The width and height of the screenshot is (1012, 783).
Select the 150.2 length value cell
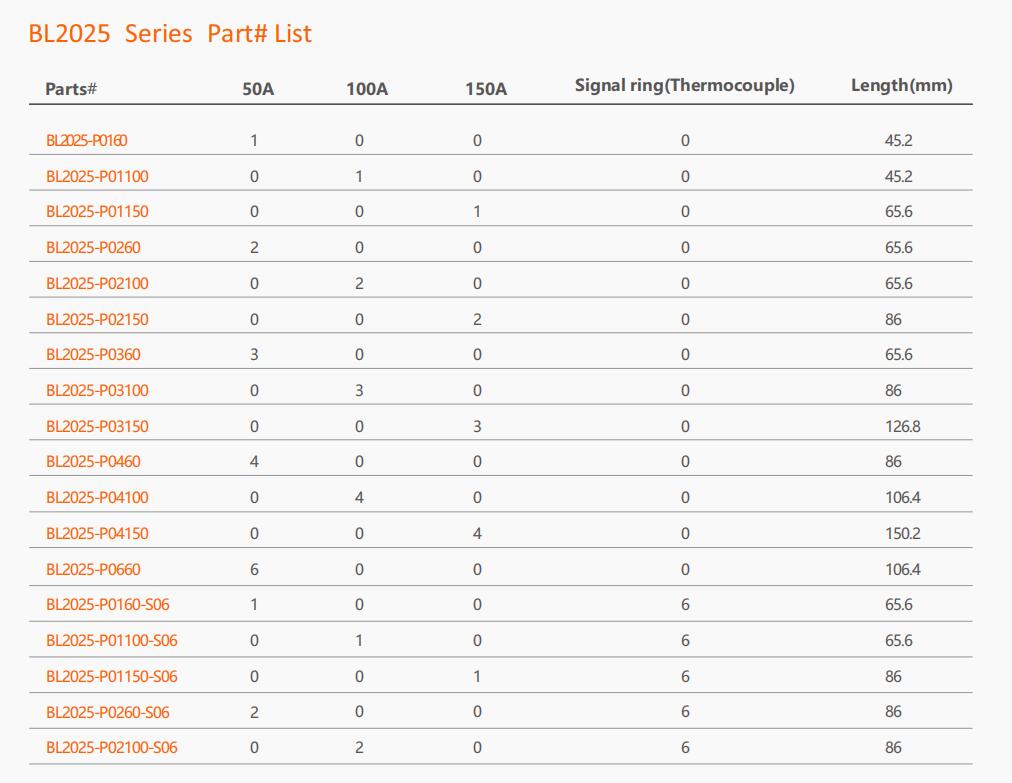coord(902,534)
